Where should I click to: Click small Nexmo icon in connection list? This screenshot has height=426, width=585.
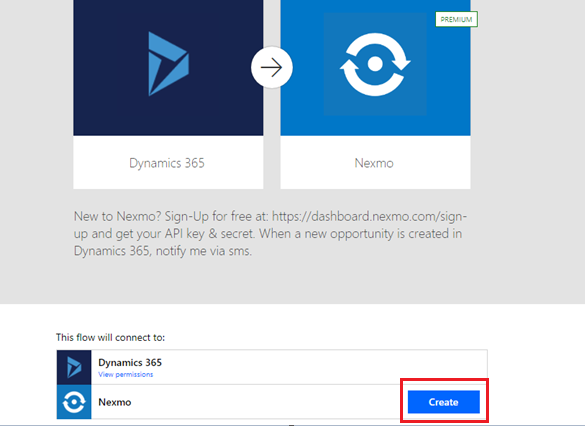pyautogui.click(x=74, y=402)
